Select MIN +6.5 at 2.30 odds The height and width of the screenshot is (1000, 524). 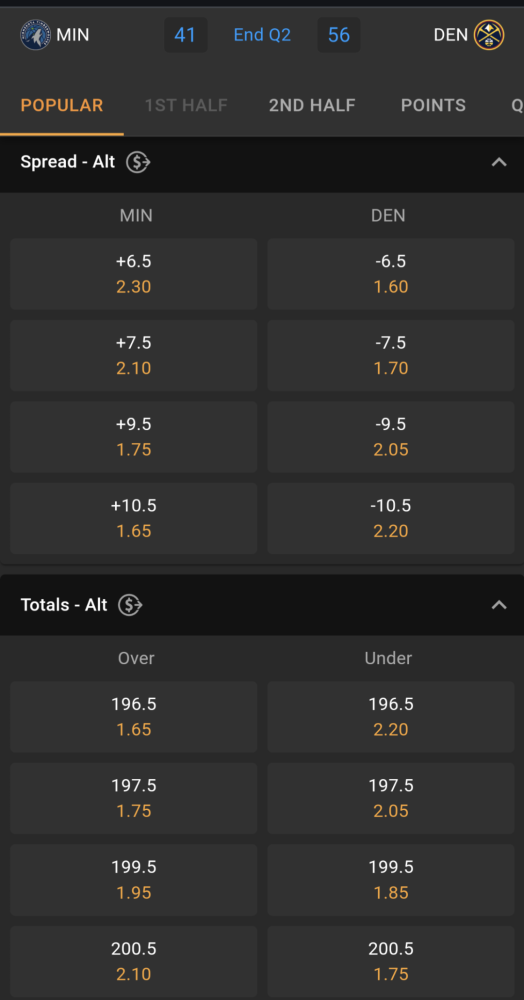click(134, 274)
